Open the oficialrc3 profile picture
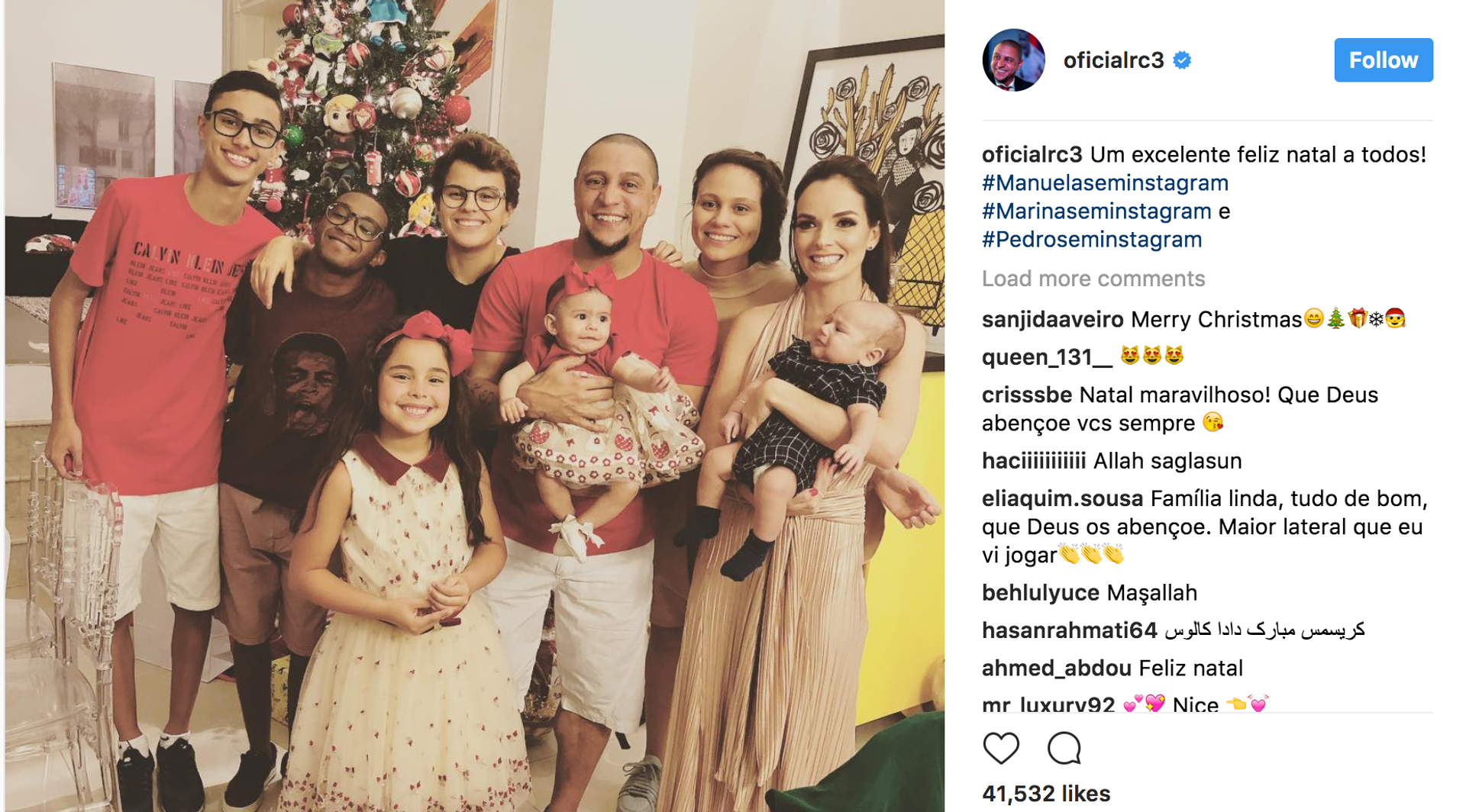 click(1013, 60)
